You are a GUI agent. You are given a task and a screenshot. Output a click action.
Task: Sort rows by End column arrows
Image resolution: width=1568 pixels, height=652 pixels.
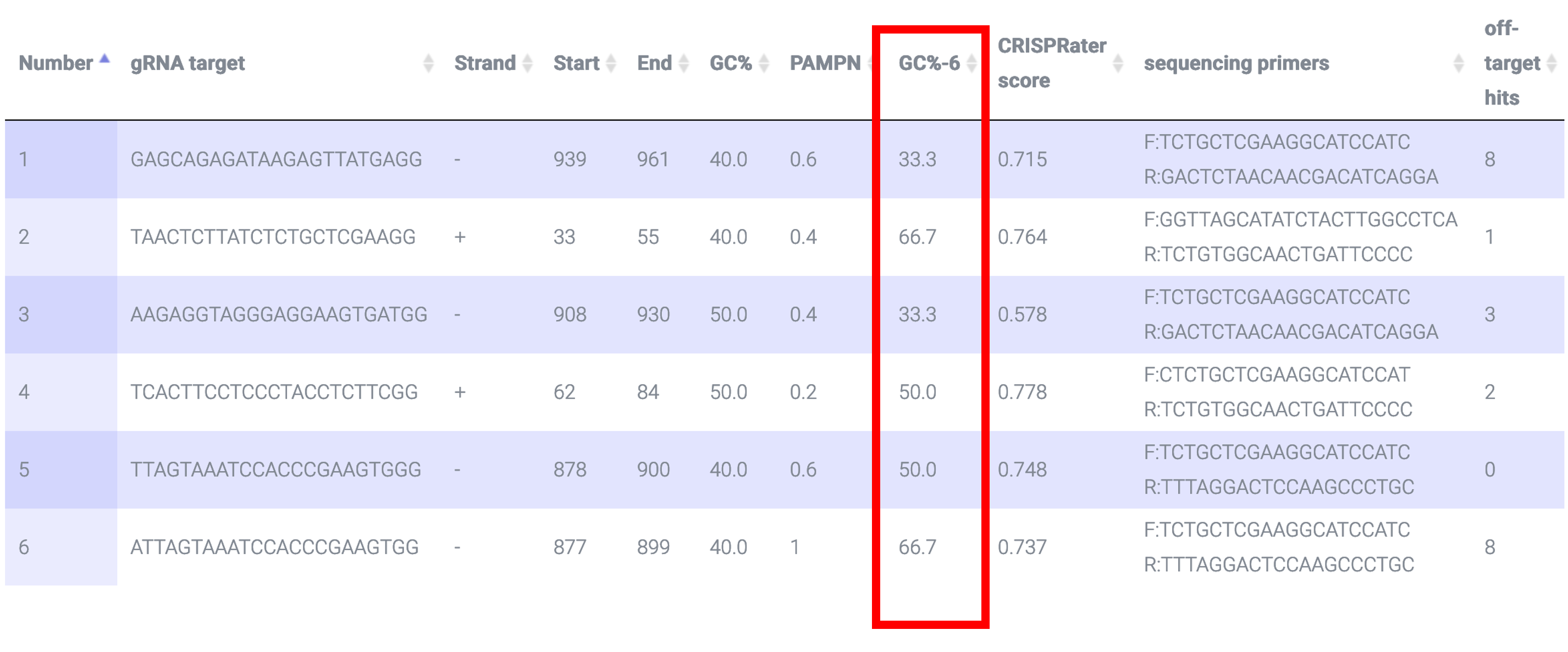pyautogui.click(x=683, y=63)
